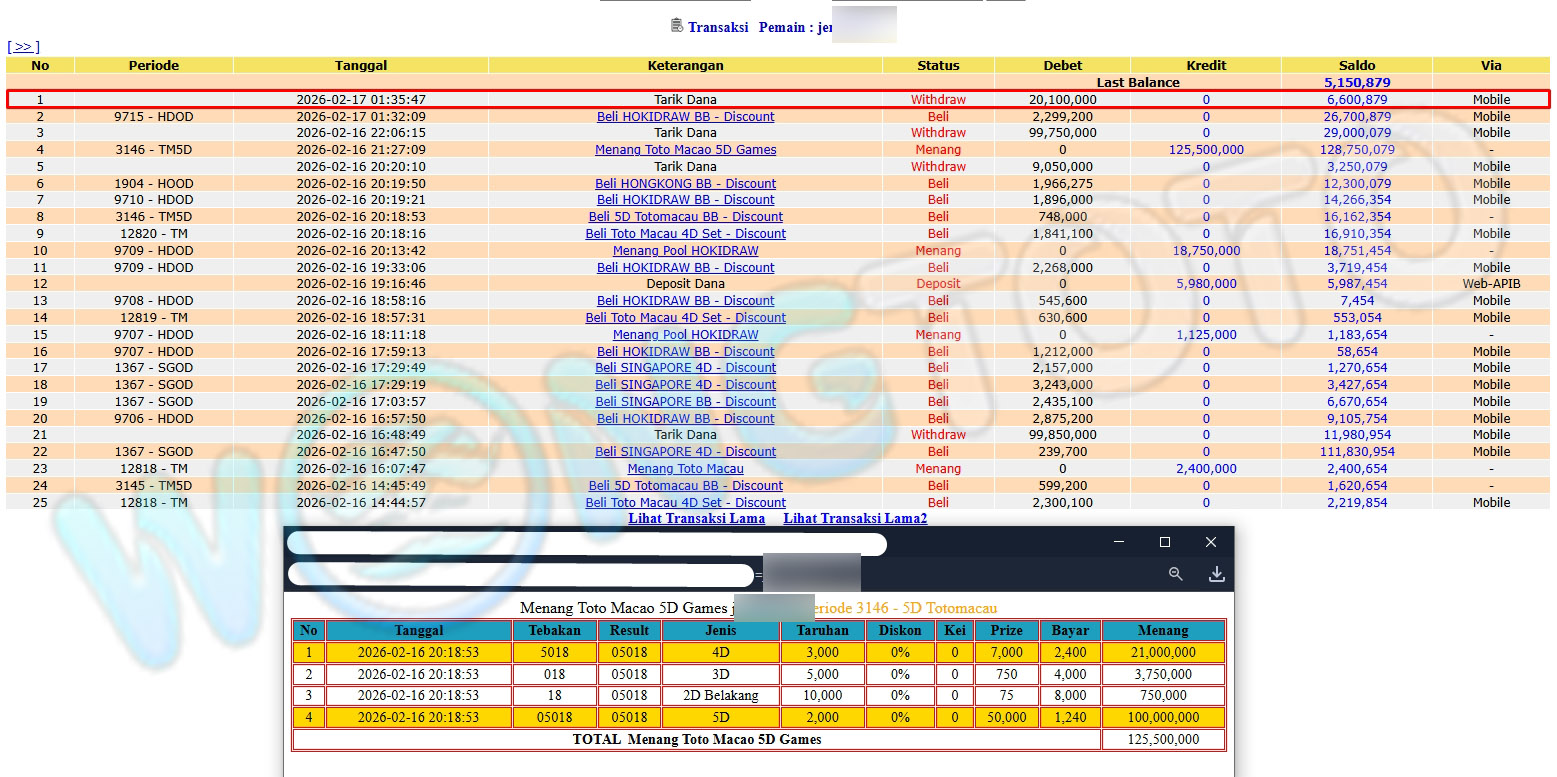The width and height of the screenshot is (1557, 777).
Task: Open Lihat Transaksi Lama link
Action: (x=696, y=518)
